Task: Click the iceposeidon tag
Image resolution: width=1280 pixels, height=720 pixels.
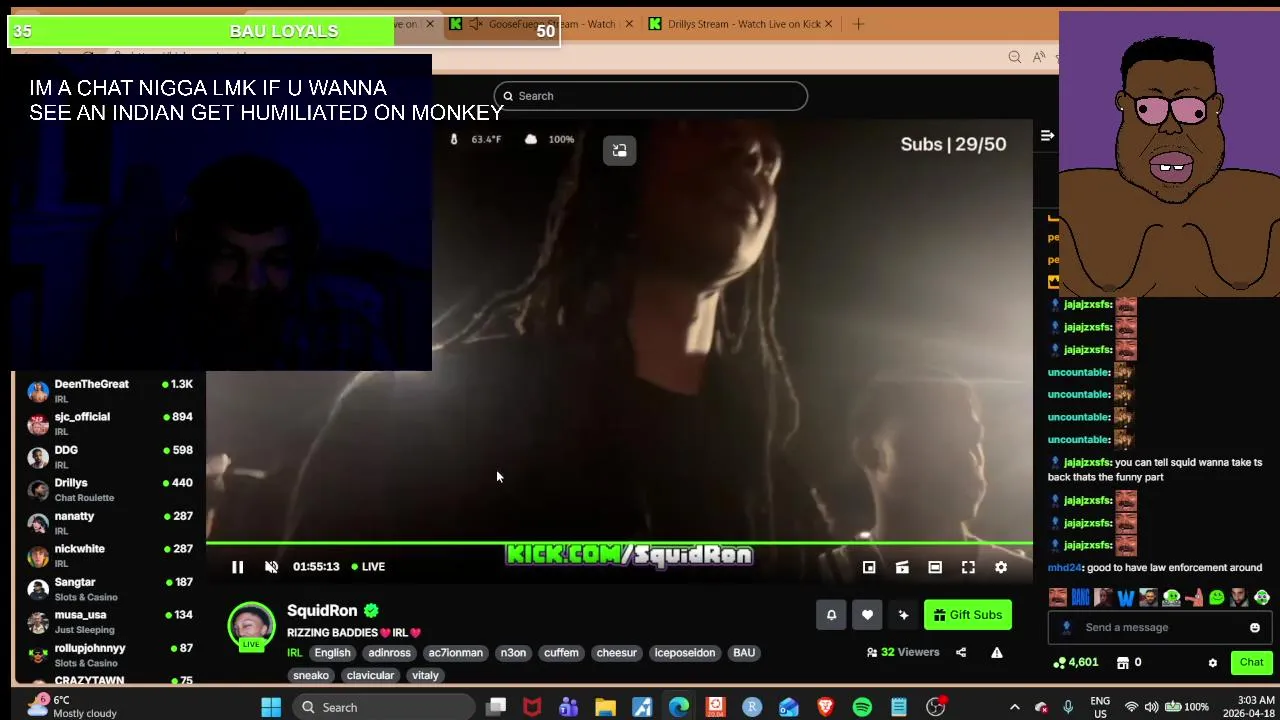Action: coord(684,653)
